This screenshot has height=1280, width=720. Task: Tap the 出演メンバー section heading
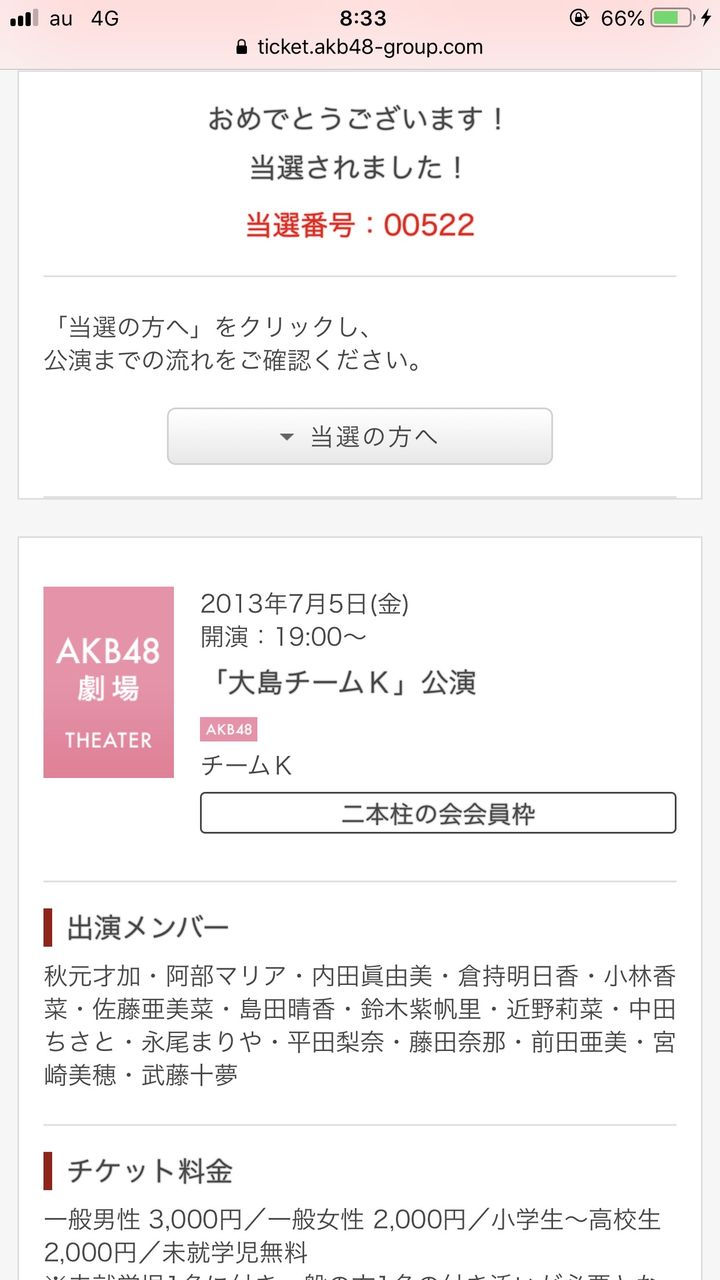coord(148,928)
